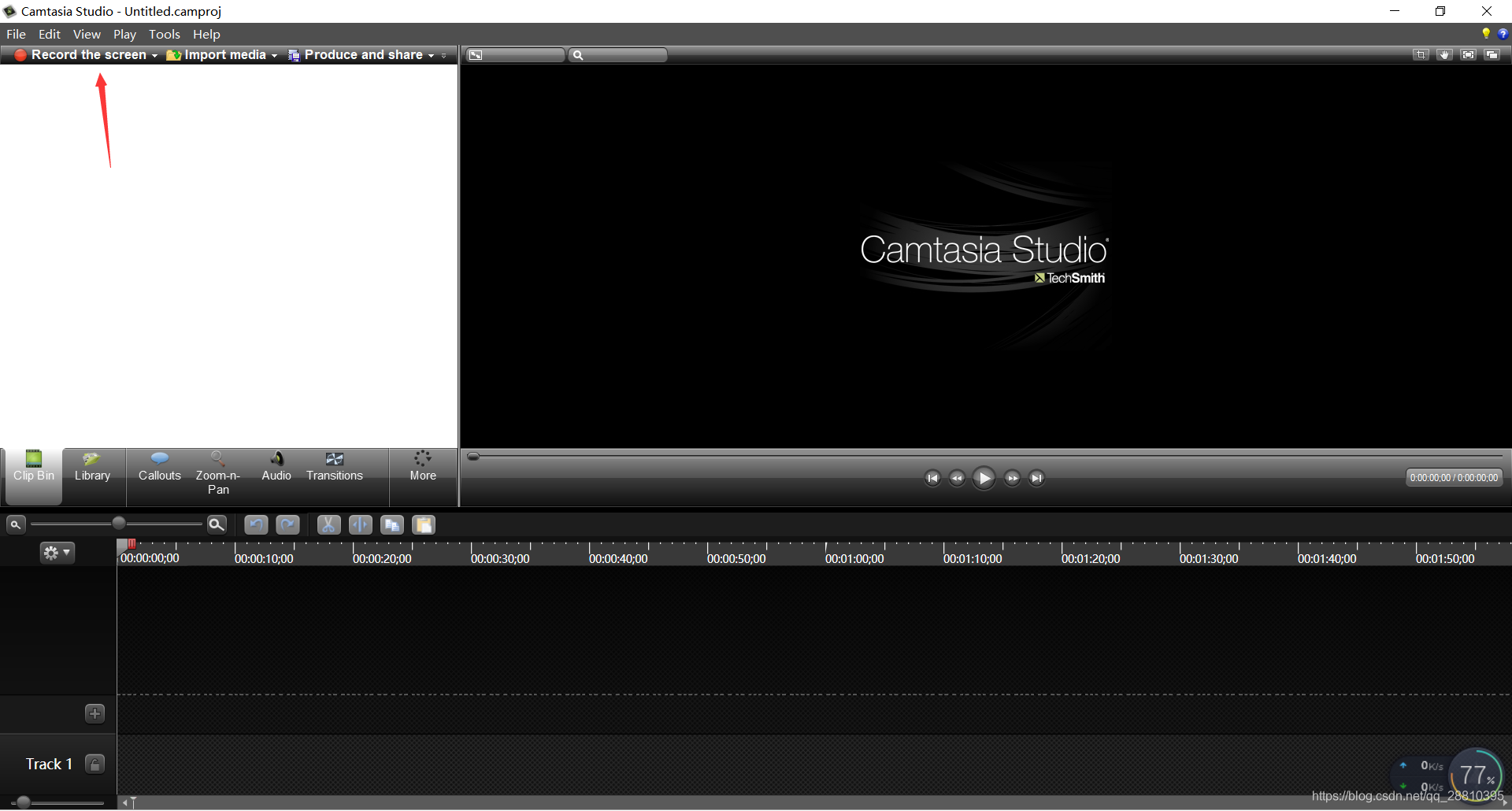This screenshot has height=811, width=1512.
Task: Click the Import media button
Action: click(217, 55)
